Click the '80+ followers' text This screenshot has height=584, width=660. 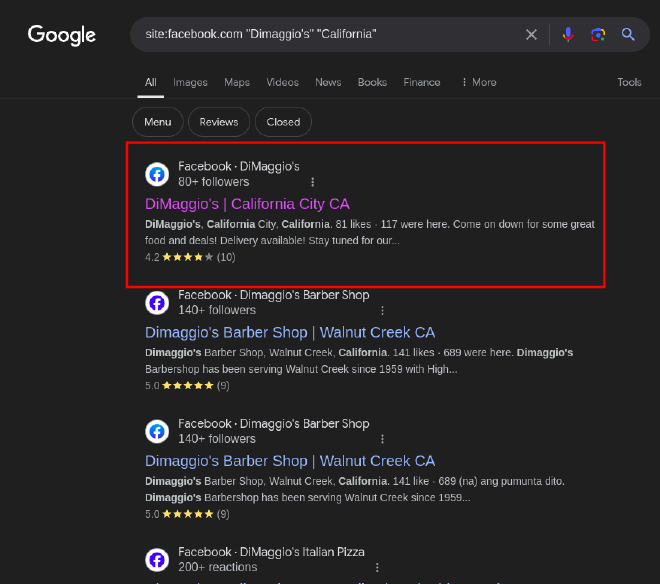pyautogui.click(x=213, y=182)
